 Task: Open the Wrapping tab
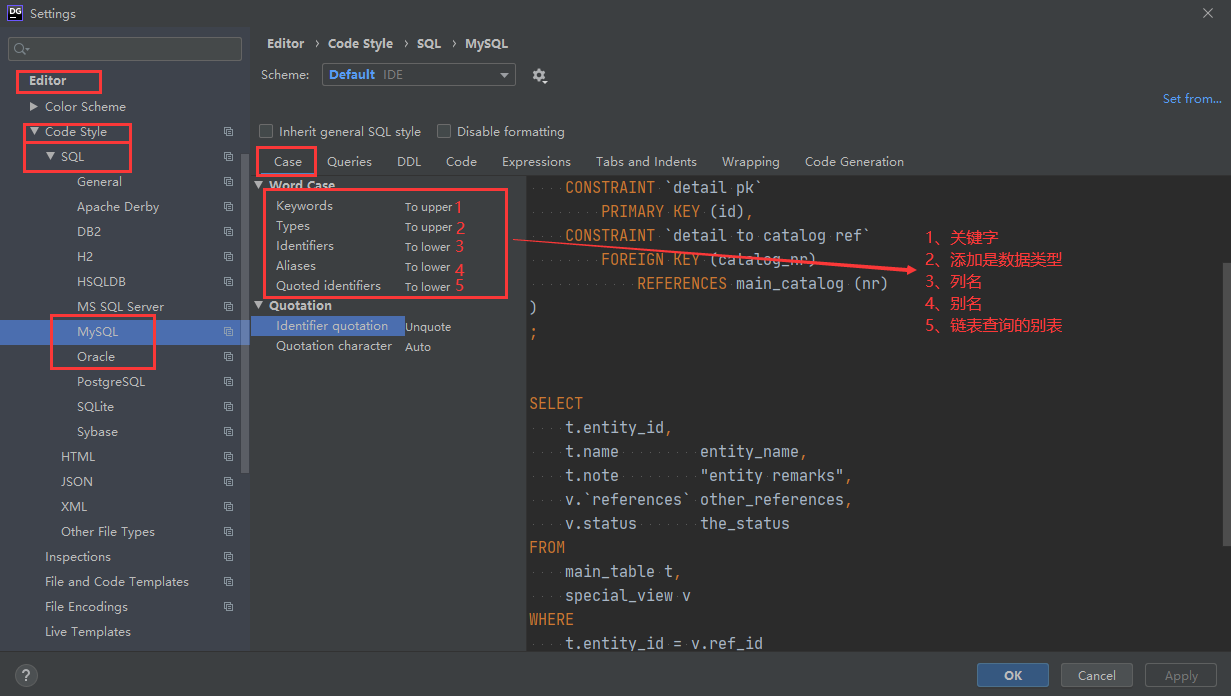tap(750, 161)
